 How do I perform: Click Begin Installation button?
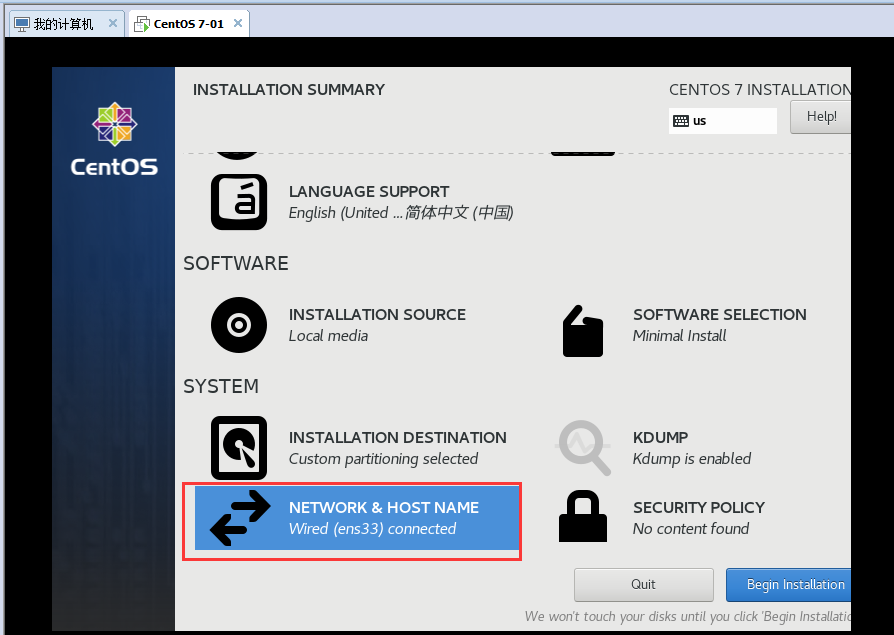point(789,584)
